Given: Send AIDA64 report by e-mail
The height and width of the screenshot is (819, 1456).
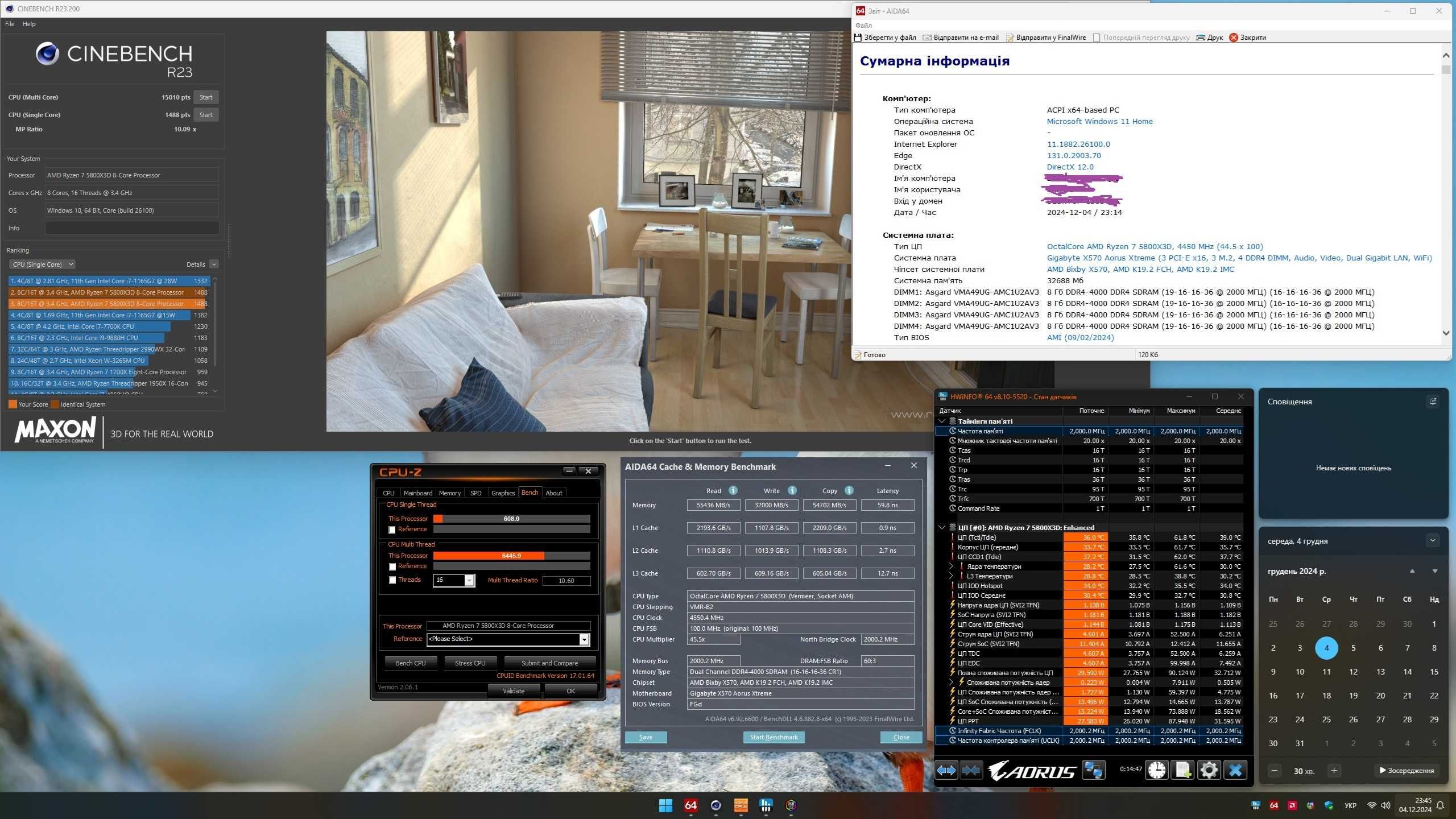Looking at the screenshot, I should click(x=961, y=38).
